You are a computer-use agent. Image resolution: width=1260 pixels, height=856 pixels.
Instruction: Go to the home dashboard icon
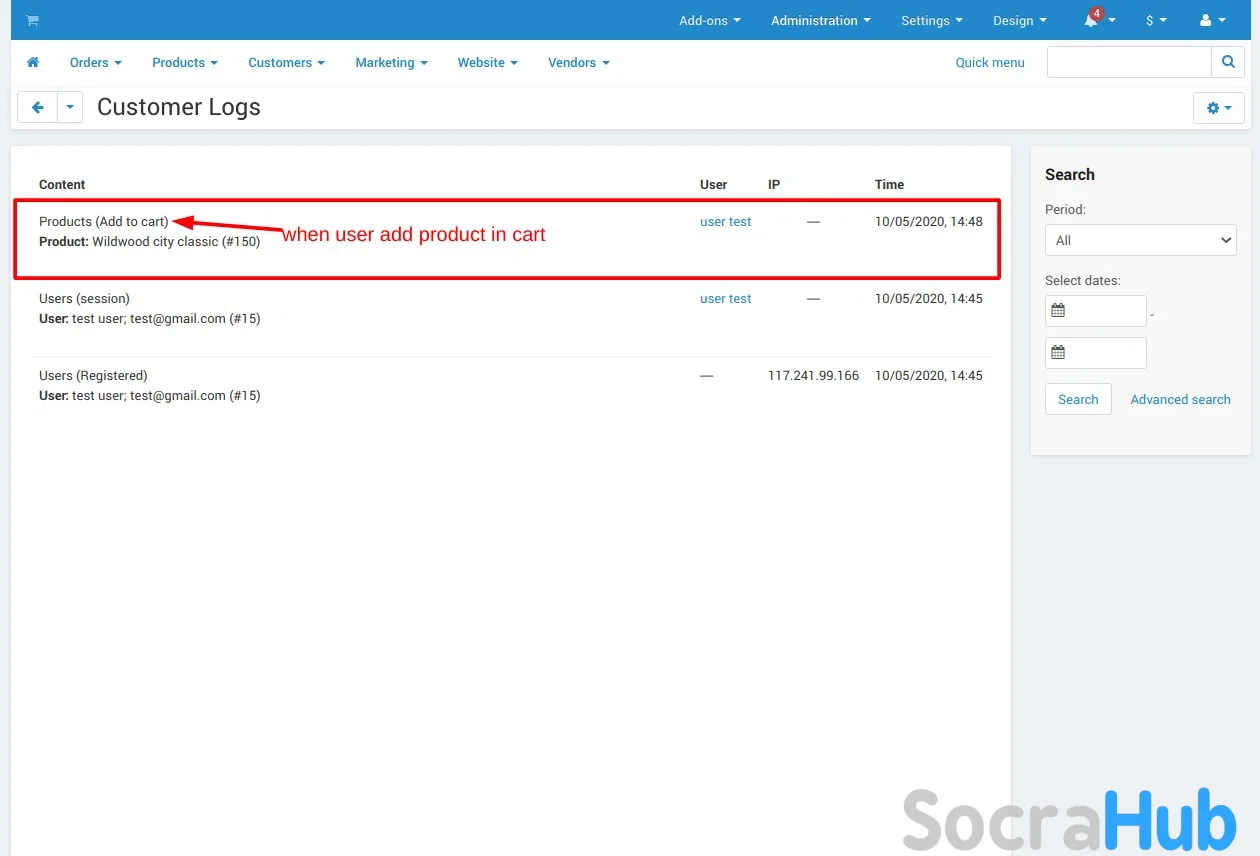[x=33, y=62]
